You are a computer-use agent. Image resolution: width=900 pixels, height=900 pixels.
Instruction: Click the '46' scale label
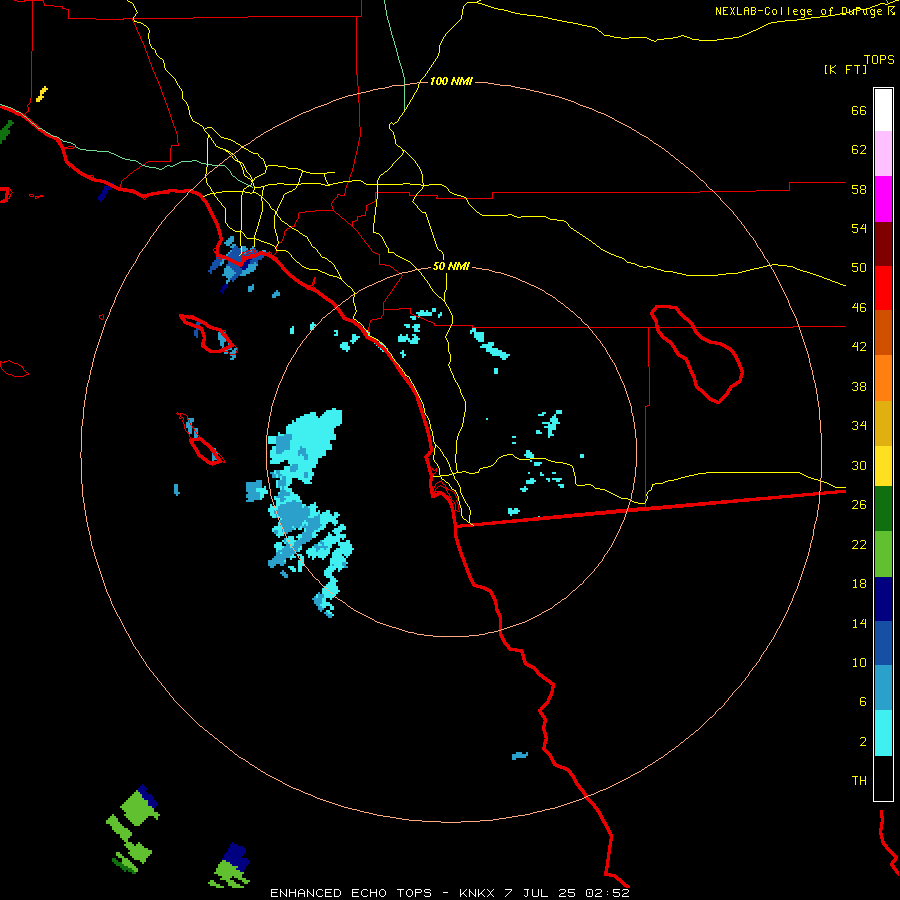[859, 308]
